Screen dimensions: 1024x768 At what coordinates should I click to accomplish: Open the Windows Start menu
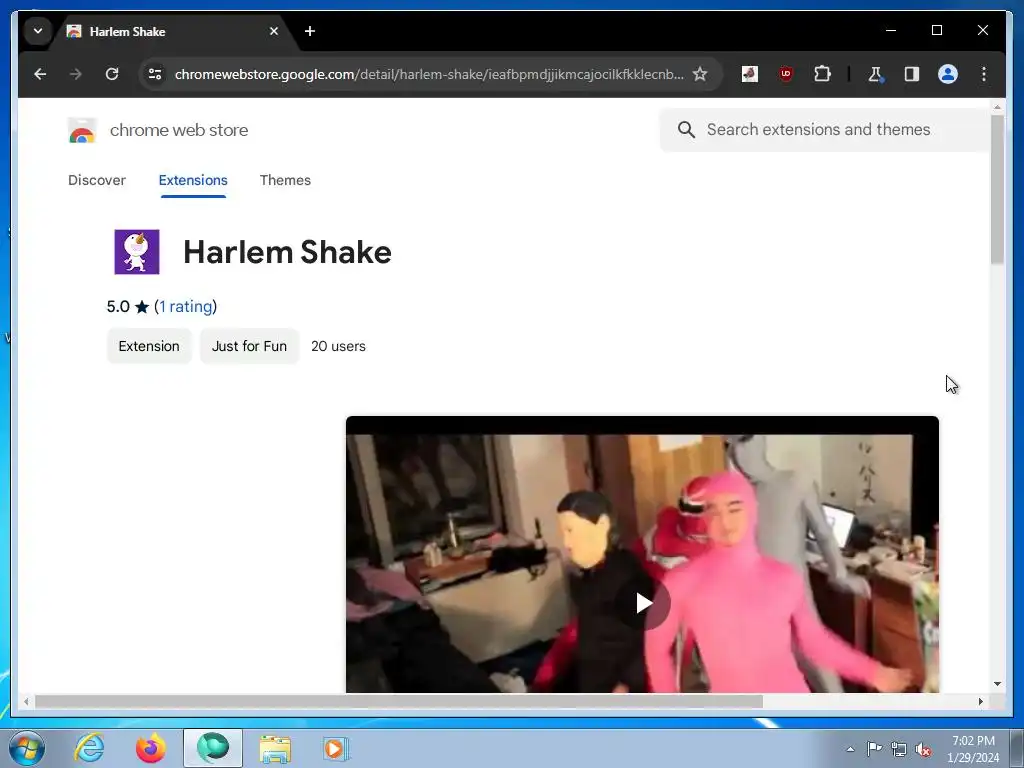click(x=27, y=748)
